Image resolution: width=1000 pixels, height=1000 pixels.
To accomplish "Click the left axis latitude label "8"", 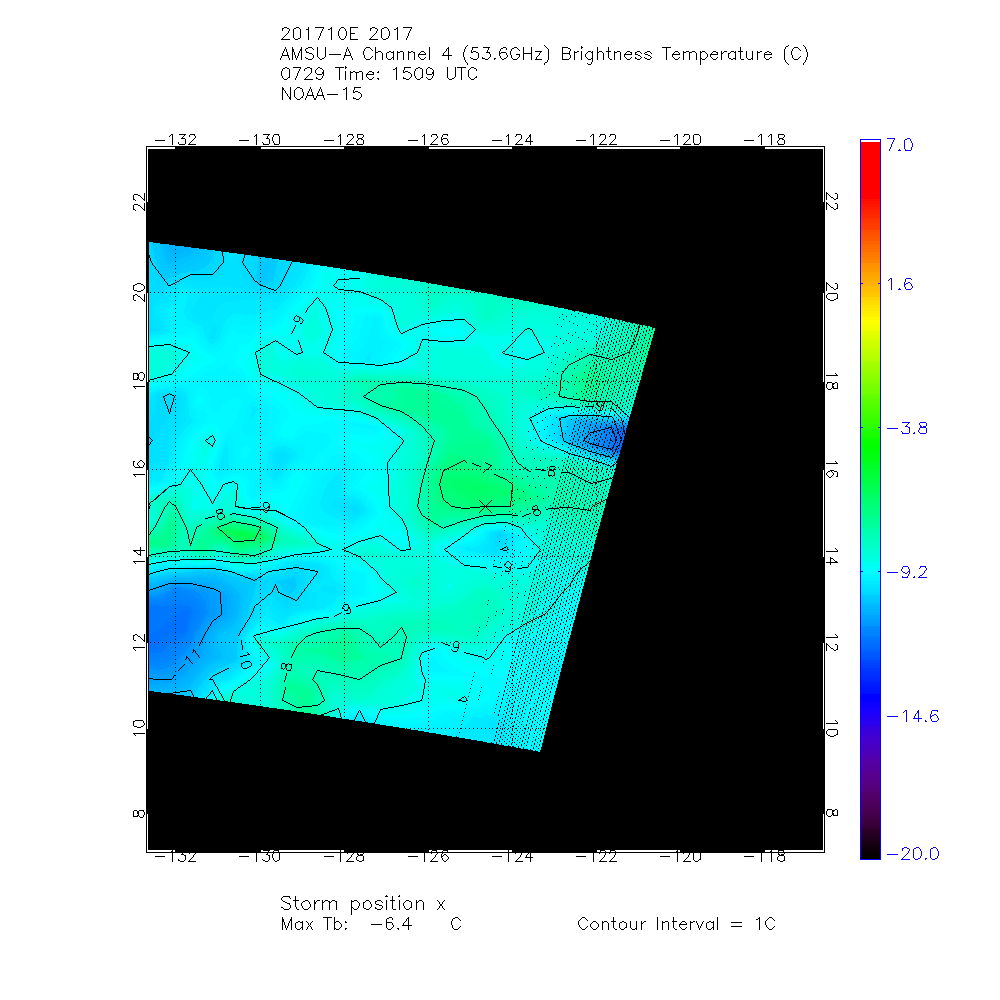I will point(138,814).
